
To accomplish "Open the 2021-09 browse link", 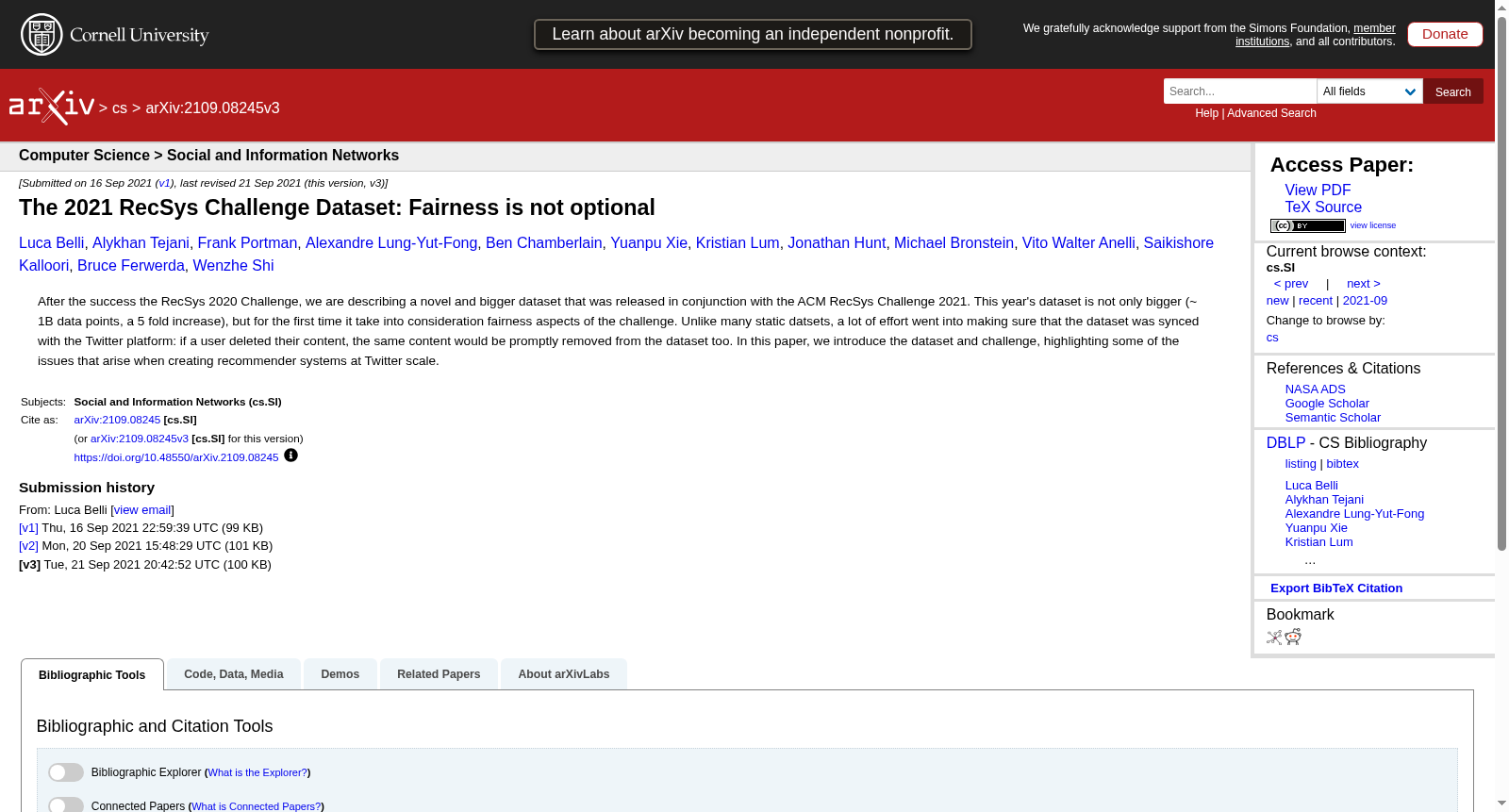I will (1365, 301).
